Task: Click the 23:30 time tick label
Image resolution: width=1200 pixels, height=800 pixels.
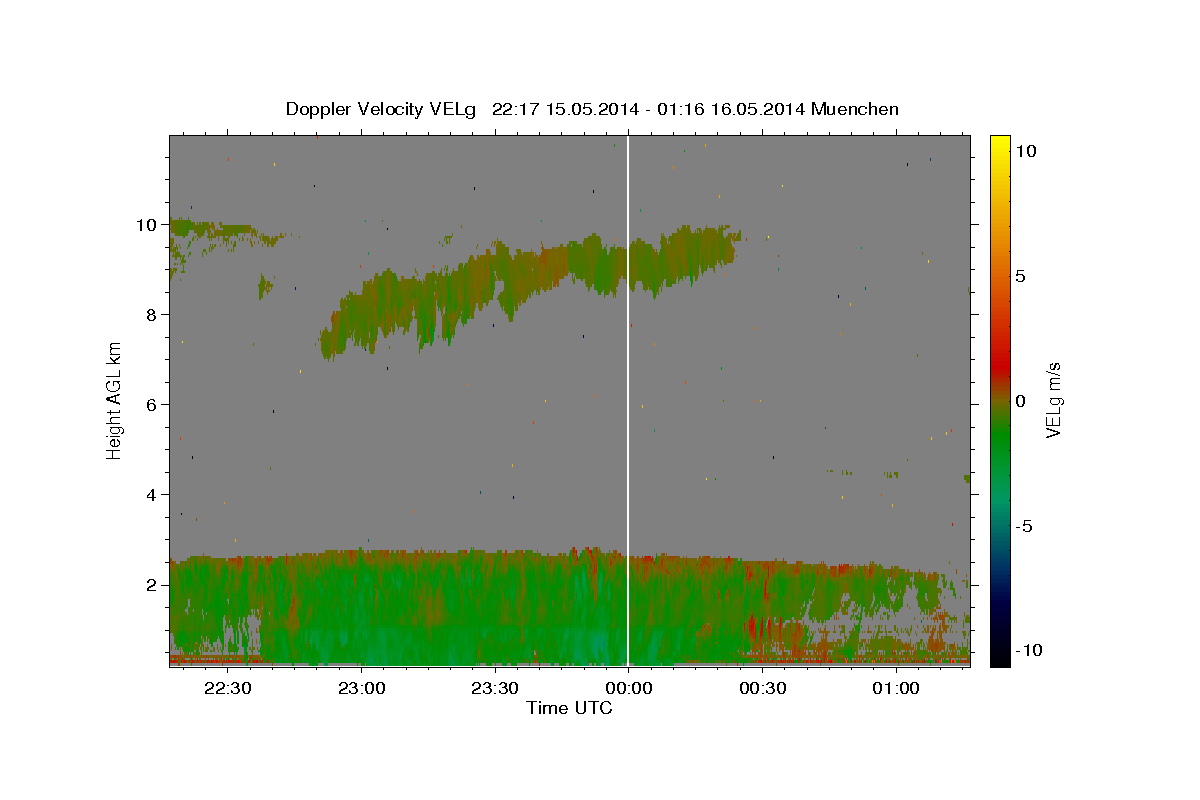Action: [495, 688]
